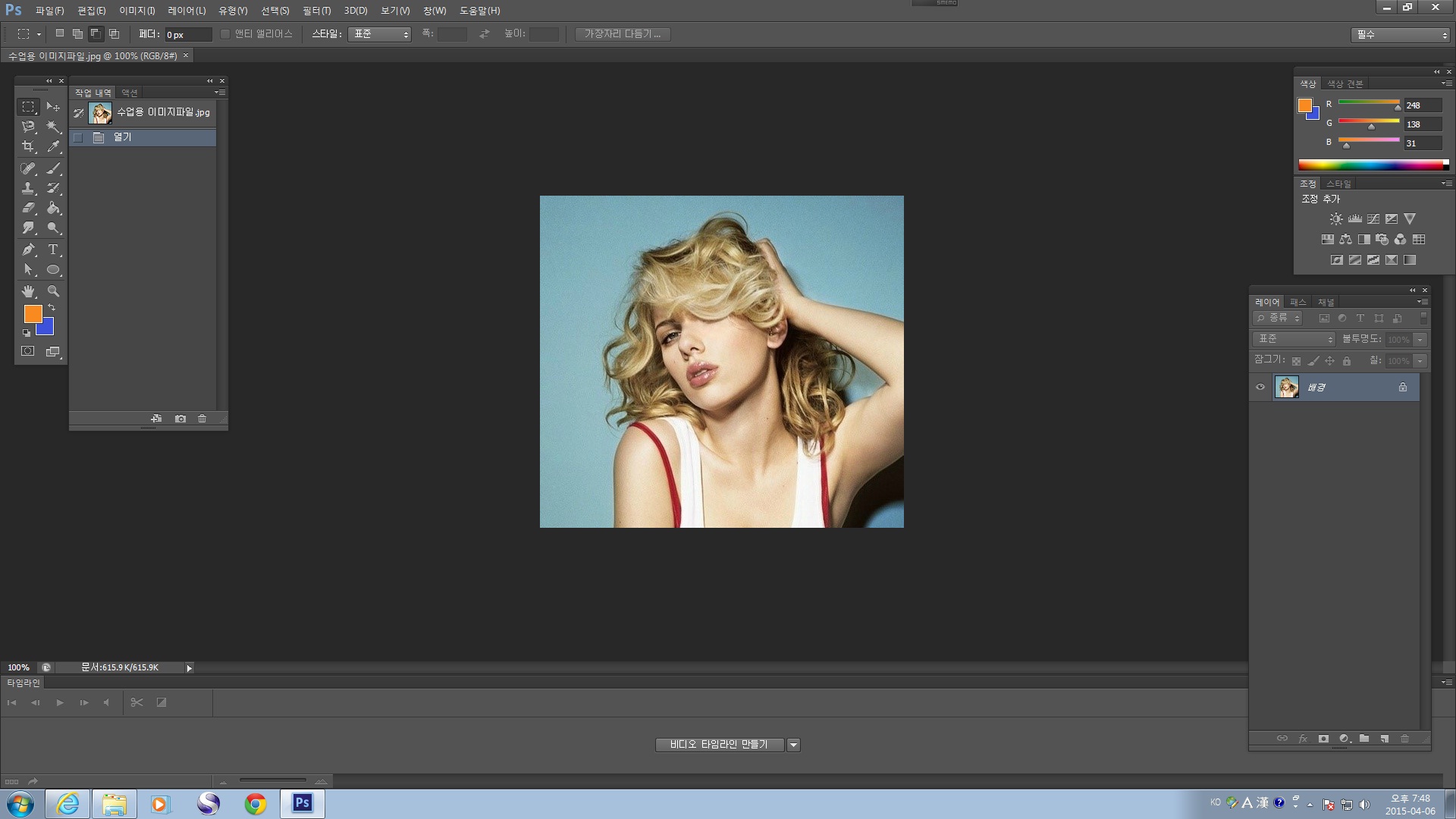
Task: Open the 필수 workspace dropdown
Action: [1400, 35]
